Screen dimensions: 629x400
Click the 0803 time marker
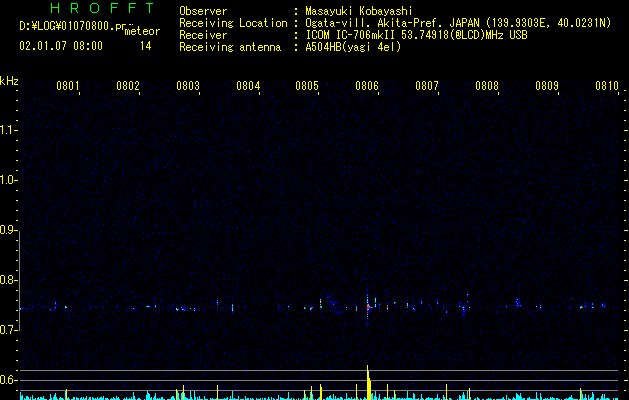click(x=188, y=86)
